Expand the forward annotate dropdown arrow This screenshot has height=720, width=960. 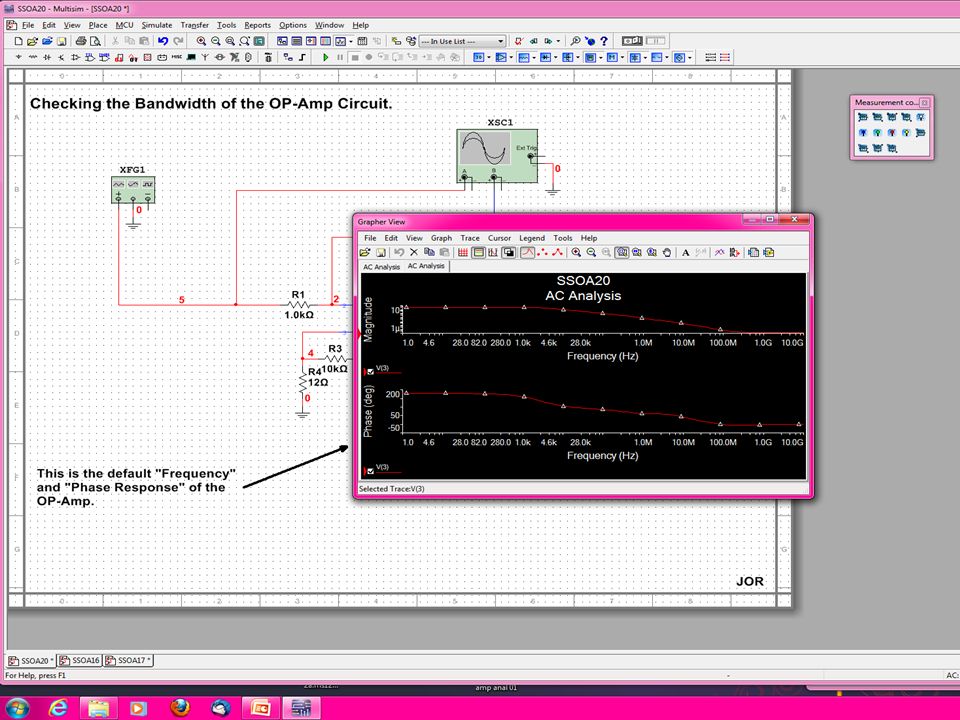[558, 41]
